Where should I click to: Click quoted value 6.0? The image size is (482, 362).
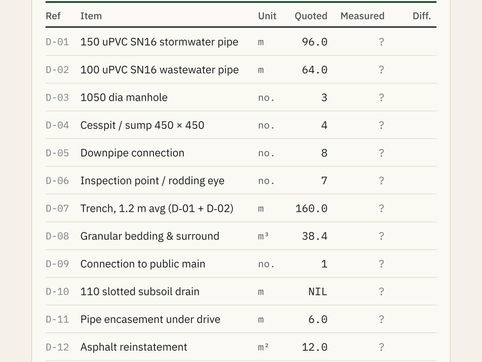318,319
